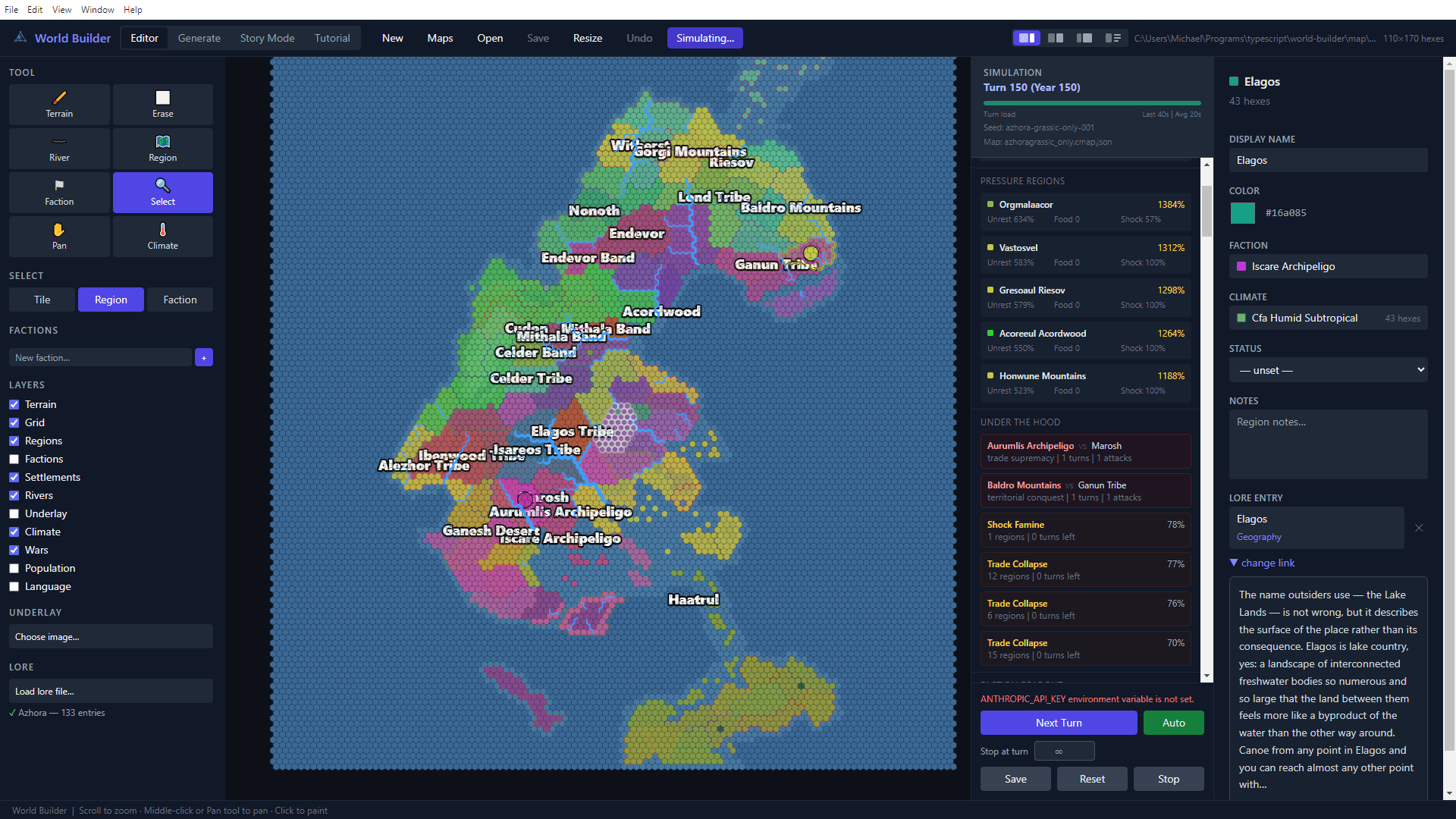Viewport: 1456px width, 819px height.
Task: Open the Status unset dropdown
Action: coord(1328,370)
